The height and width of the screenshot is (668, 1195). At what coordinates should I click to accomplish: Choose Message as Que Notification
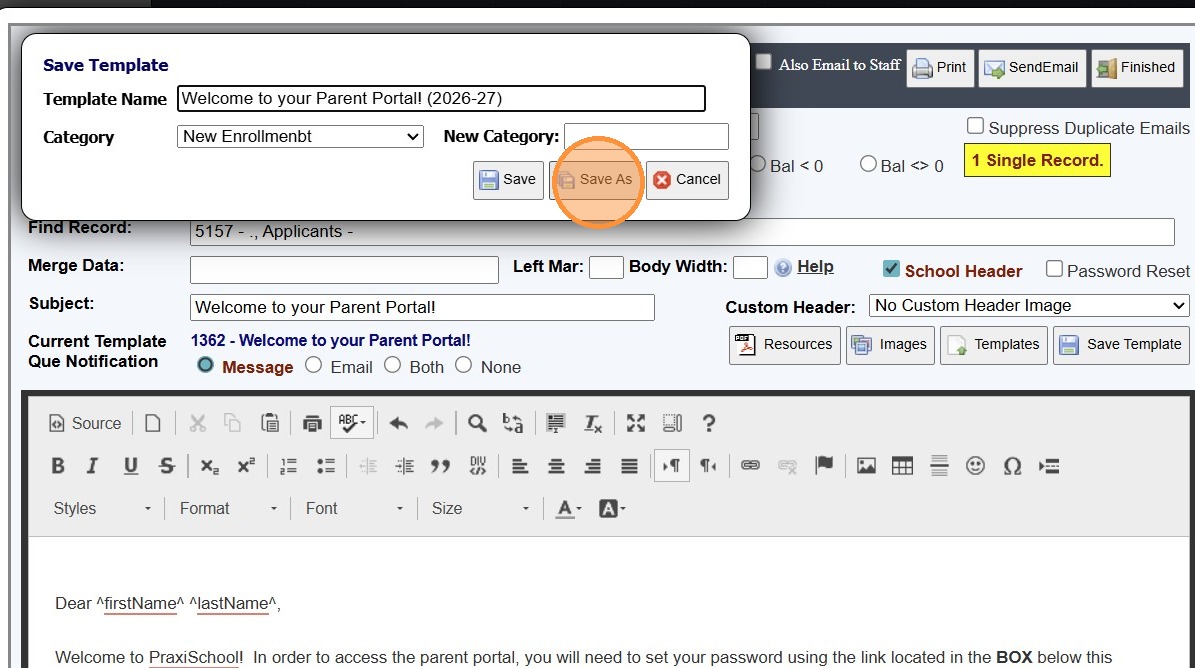pos(205,365)
